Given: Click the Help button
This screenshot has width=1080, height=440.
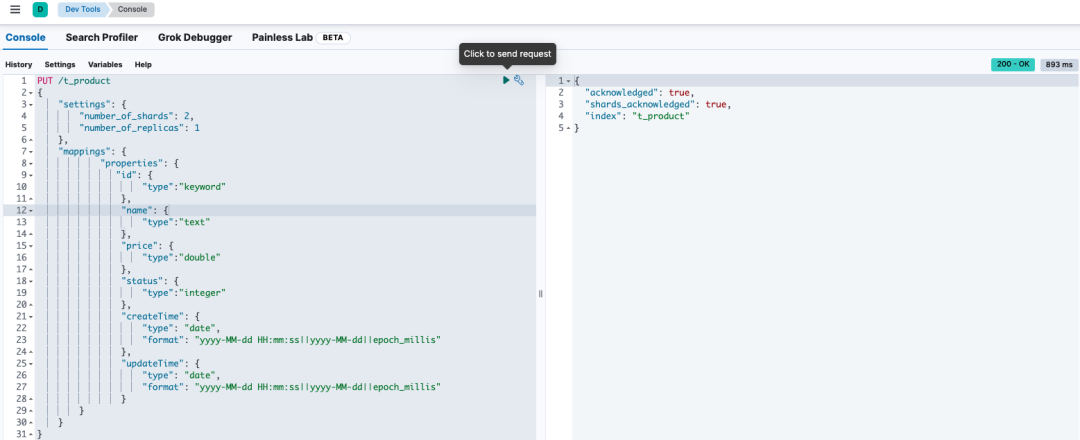Looking at the screenshot, I should (143, 64).
